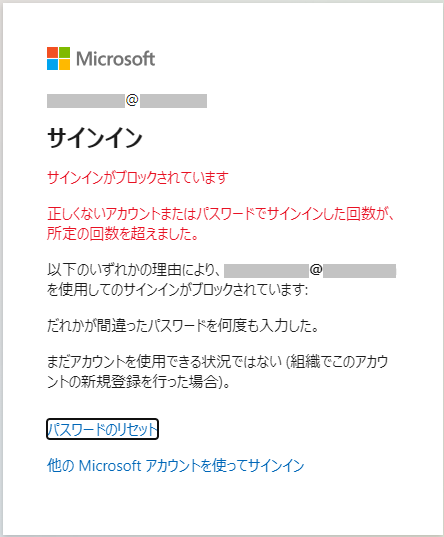The height and width of the screenshot is (537, 444).
Task: Select the redacted domain above the heading
Action: [173, 101]
